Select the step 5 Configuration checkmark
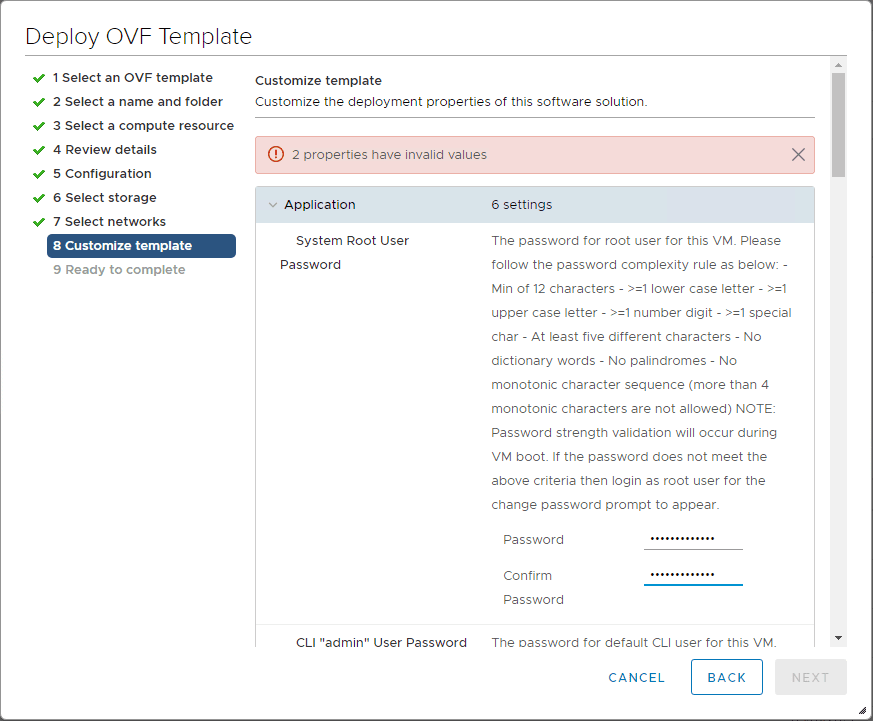The width and height of the screenshot is (873, 721). (x=38, y=173)
